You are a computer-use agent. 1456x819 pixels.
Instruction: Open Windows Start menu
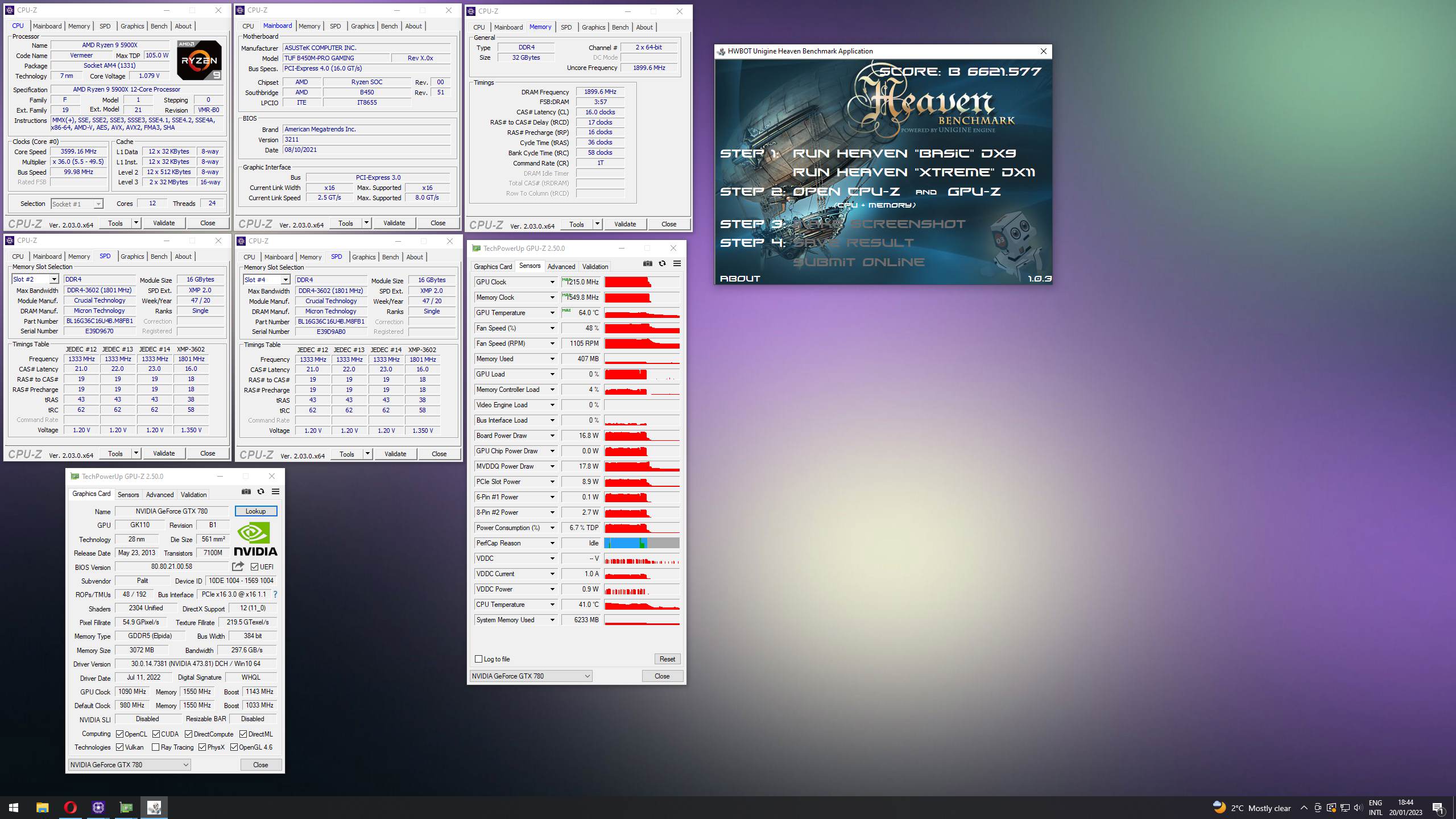14,808
